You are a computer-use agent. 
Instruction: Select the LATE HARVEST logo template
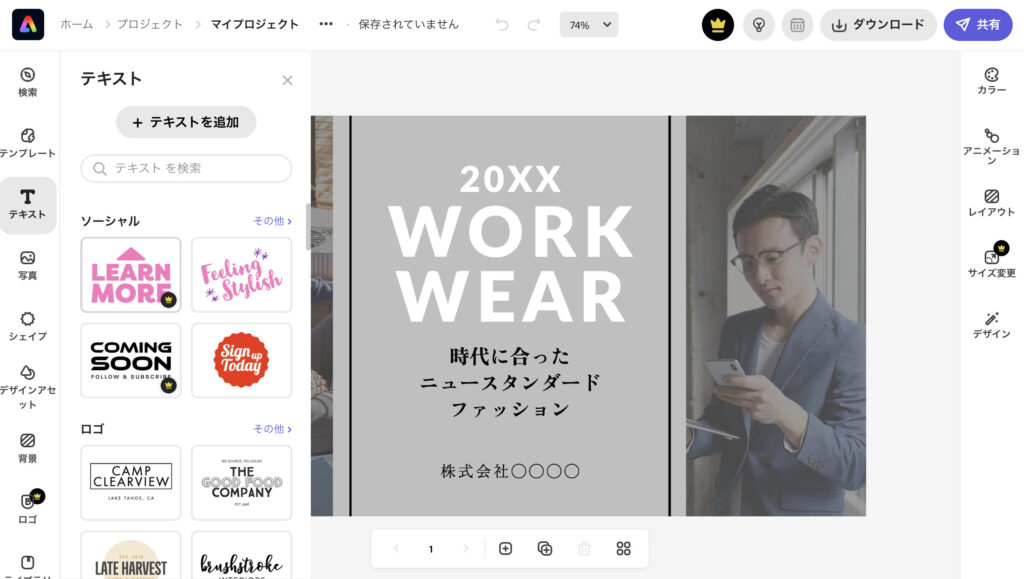[x=131, y=556]
